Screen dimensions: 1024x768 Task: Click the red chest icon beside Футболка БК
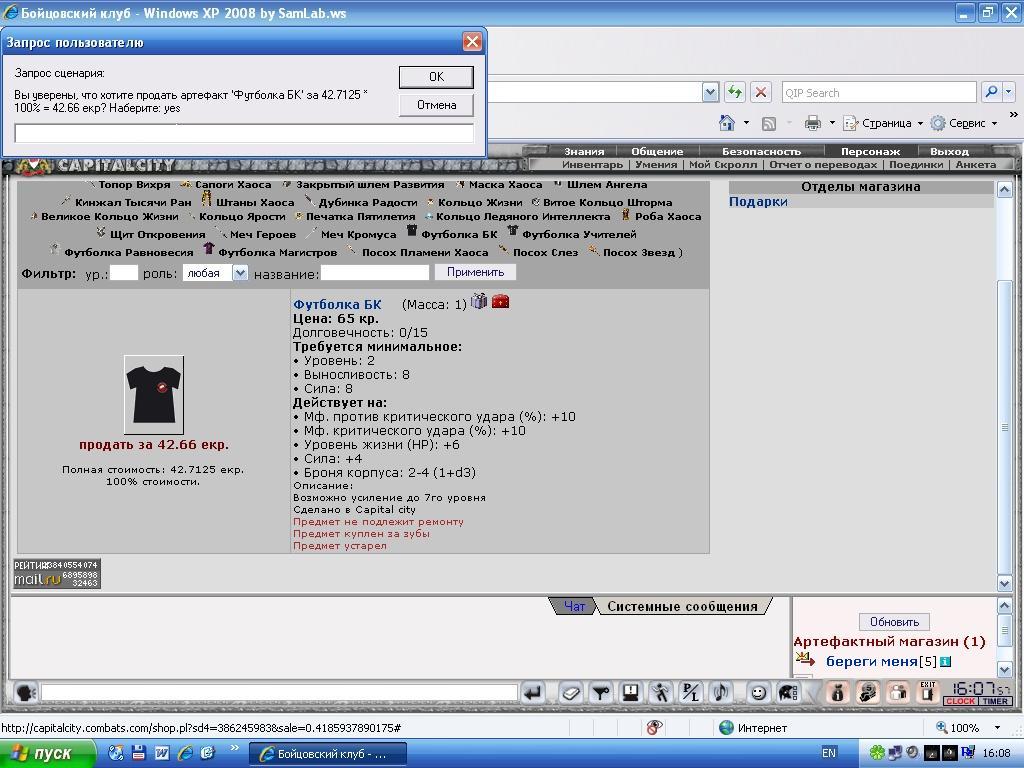click(500, 302)
